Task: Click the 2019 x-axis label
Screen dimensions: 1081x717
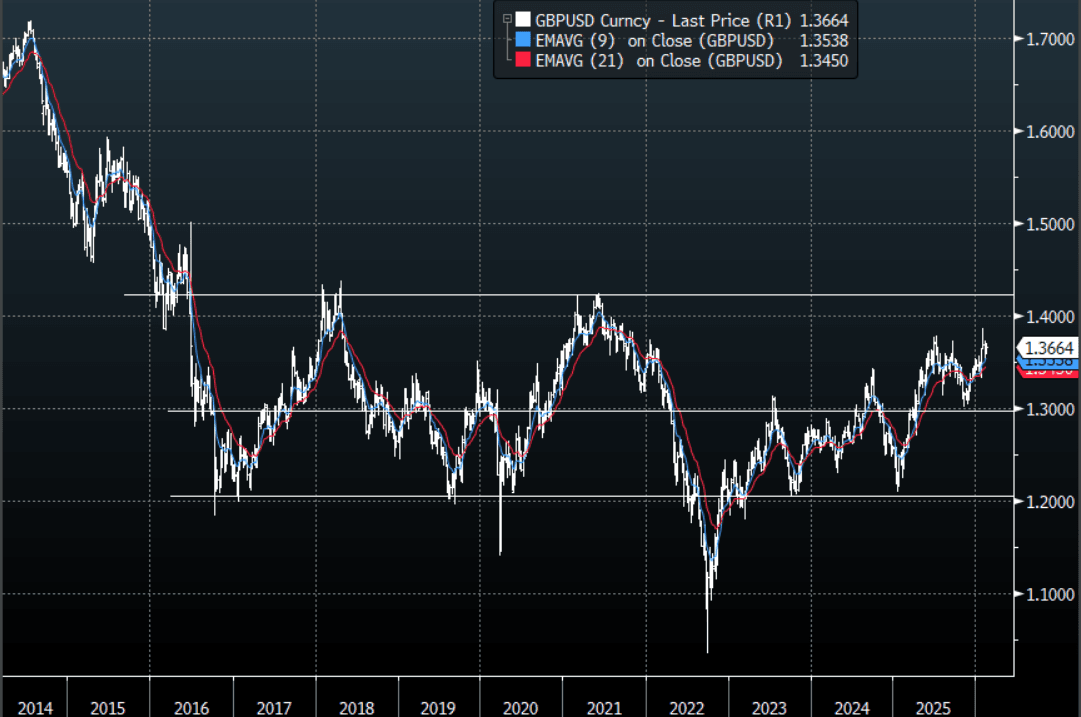Action: point(438,708)
